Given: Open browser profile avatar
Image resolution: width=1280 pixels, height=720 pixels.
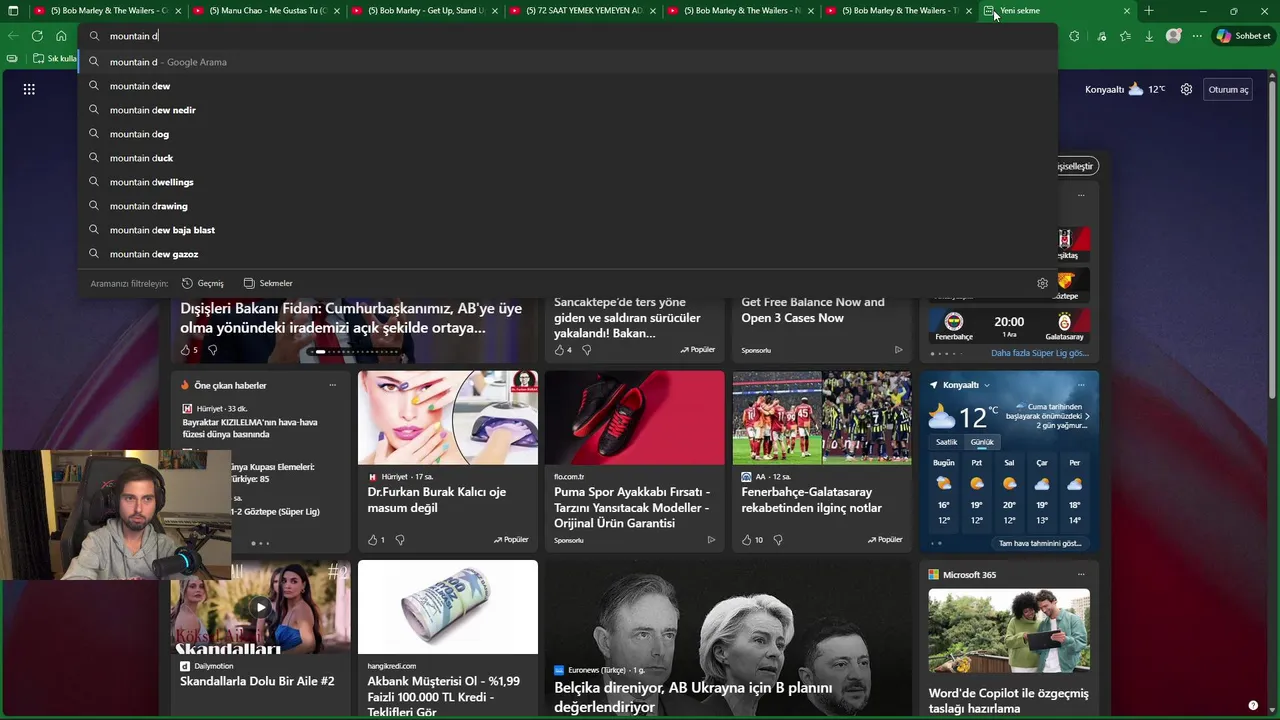Looking at the screenshot, I should [1174, 36].
